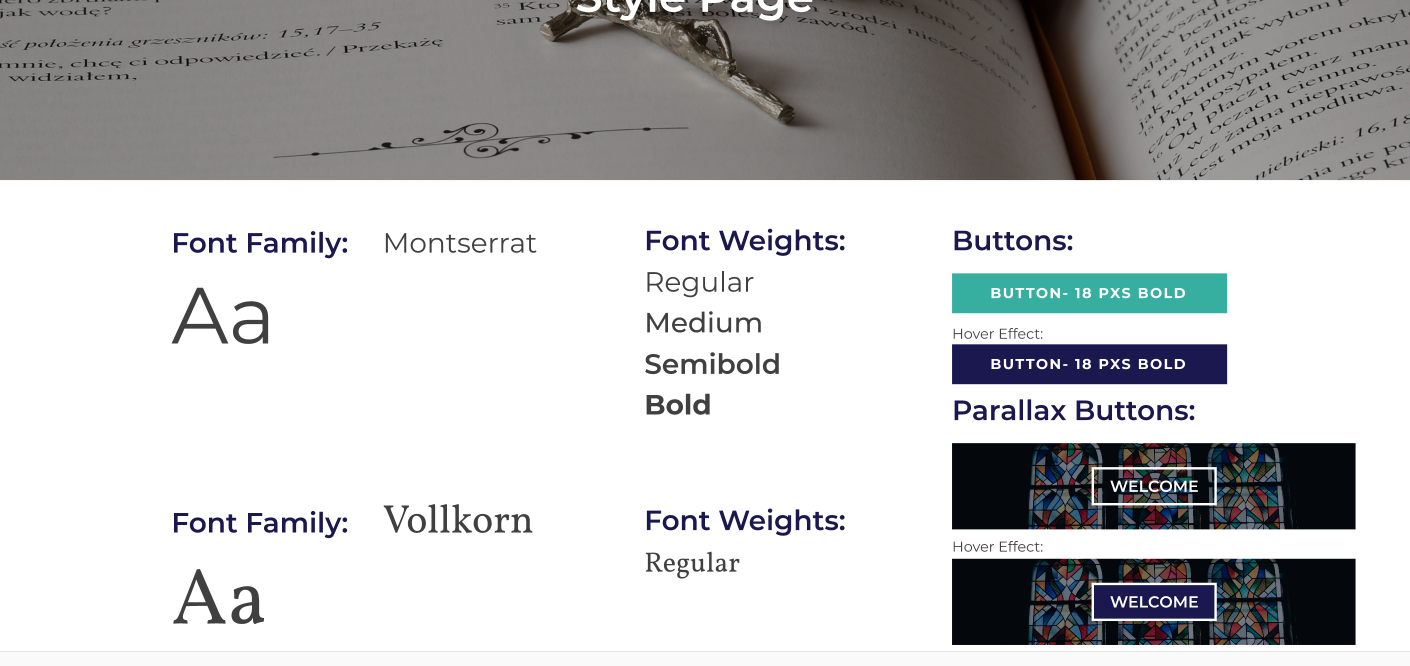Click the "Font Family:" heading beside Montserrat
This screenshot has height=666, width=1410.
click(260, 243)
